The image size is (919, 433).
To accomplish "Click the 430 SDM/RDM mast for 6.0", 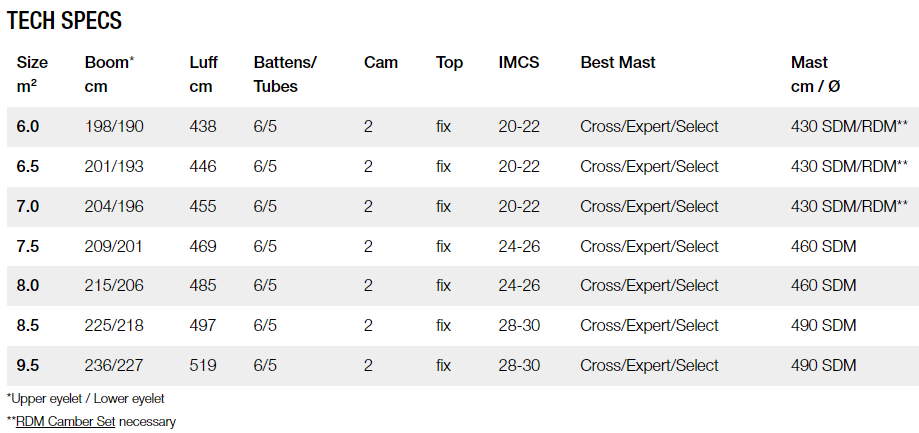I will pos(849,127).
